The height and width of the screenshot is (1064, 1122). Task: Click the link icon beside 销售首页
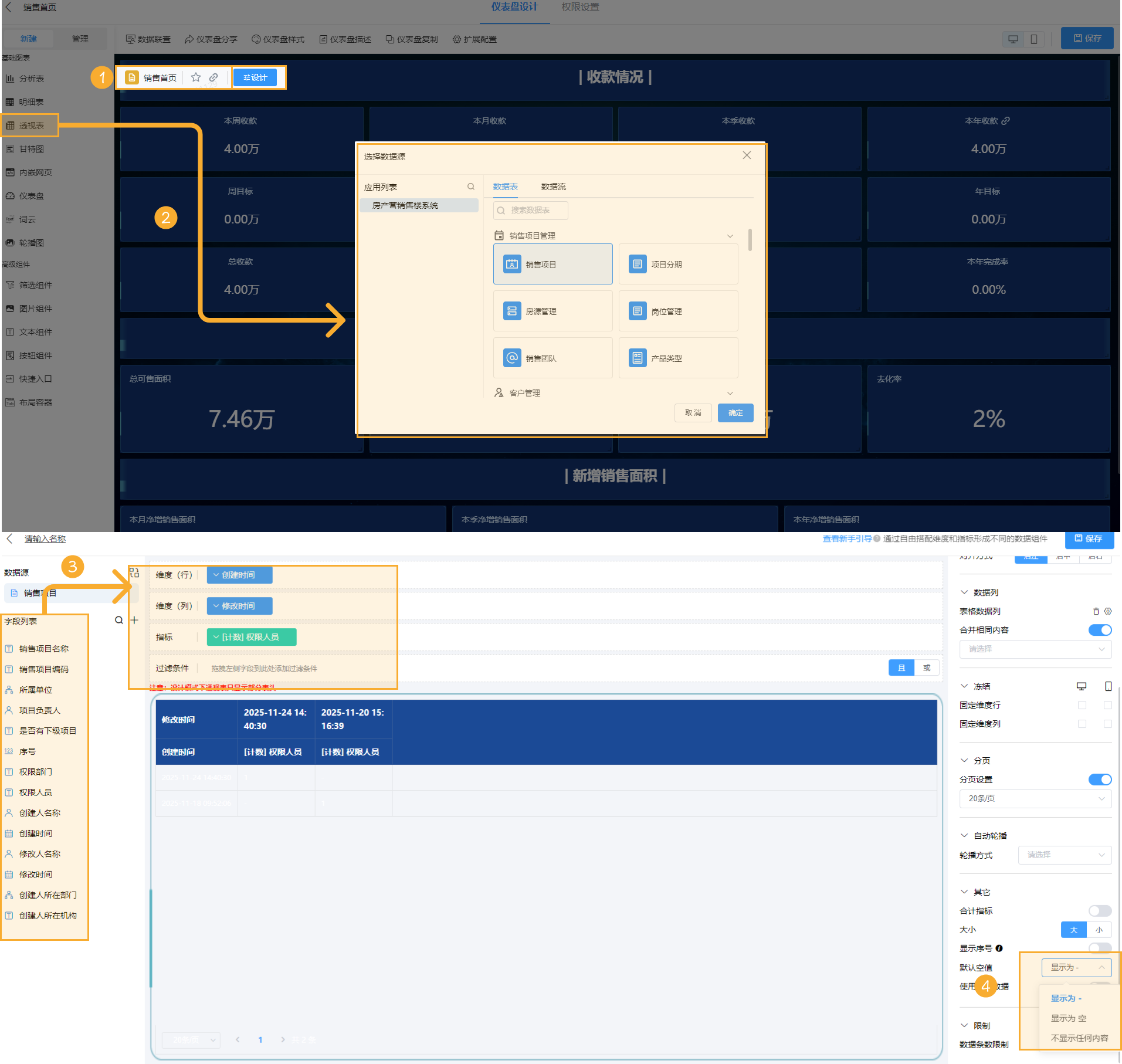point(214,77)
